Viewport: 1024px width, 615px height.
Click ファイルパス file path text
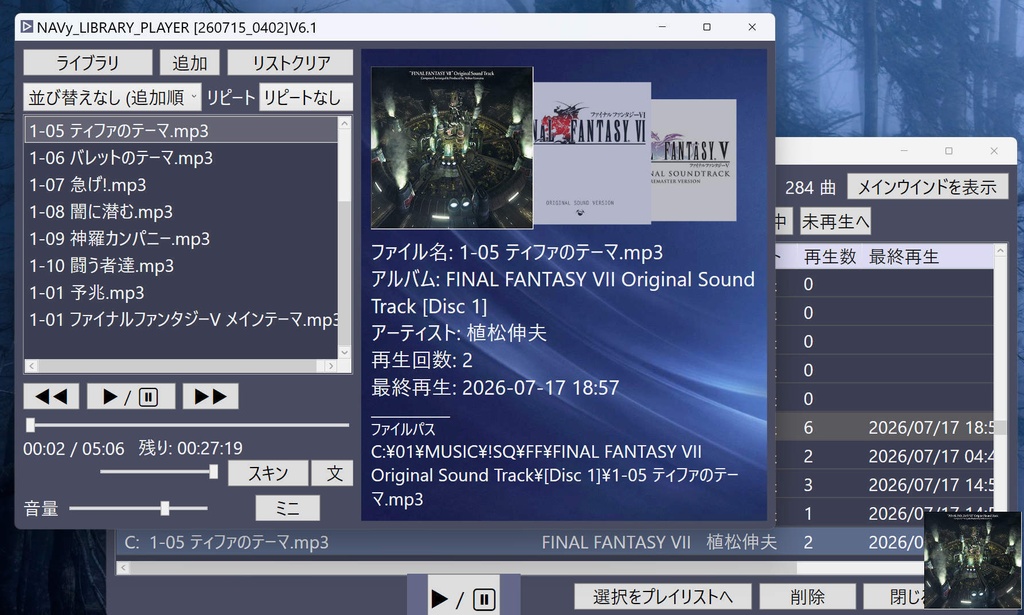(x=403, y=429)
